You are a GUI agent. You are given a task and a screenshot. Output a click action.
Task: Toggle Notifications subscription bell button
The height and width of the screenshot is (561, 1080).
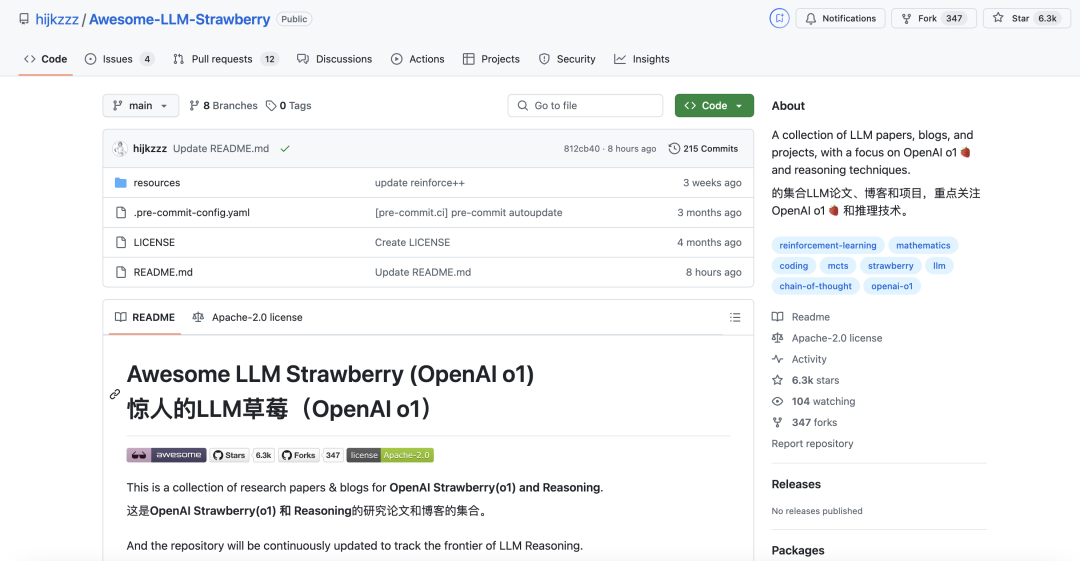click(x=840, y=18)
